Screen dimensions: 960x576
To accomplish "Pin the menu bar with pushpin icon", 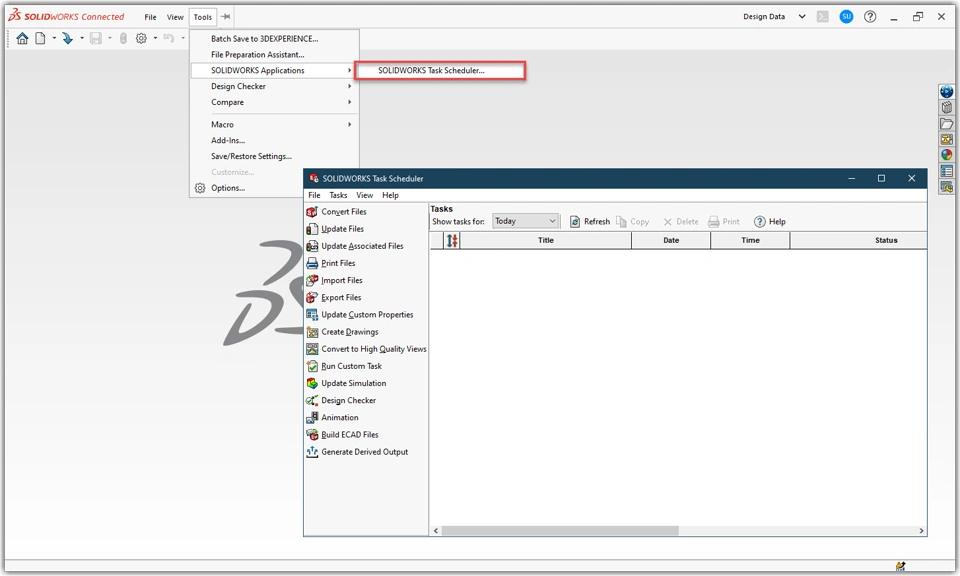I will click(225, 17).
